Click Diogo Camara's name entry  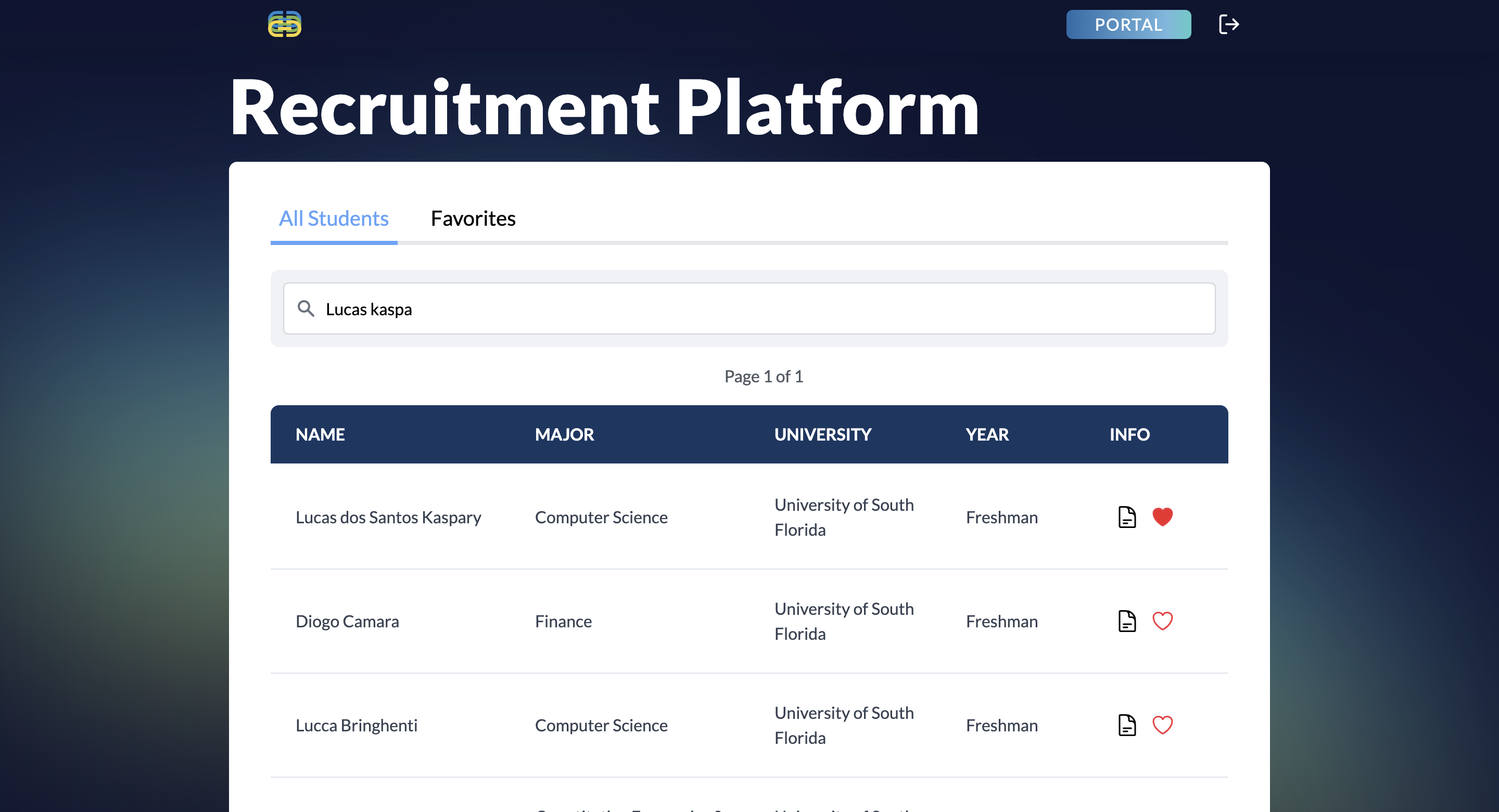[347, 621]
